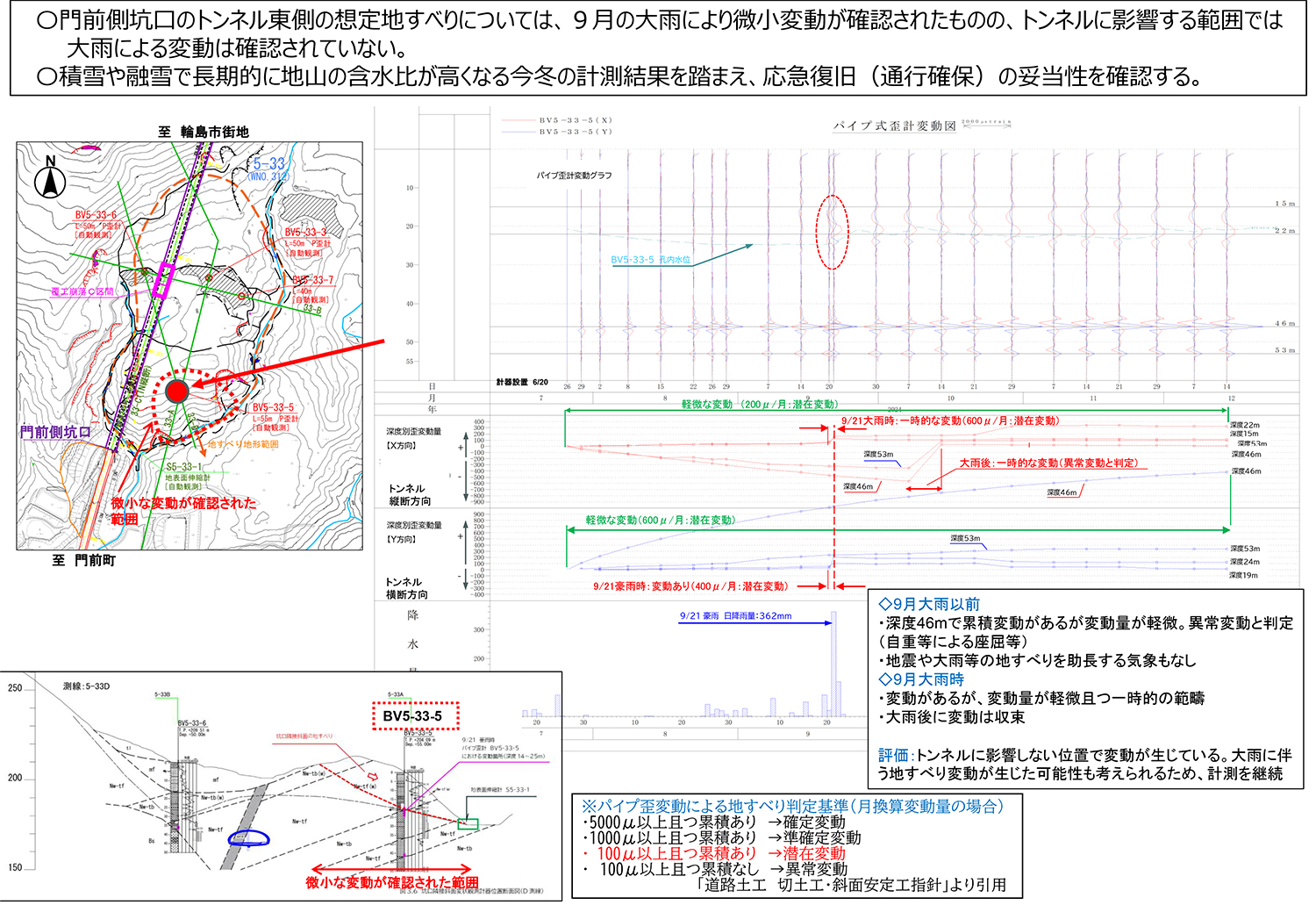Click the blue '評価:' evaluation text
Viewport: 1316px width, 905px height.
(896, 756)
